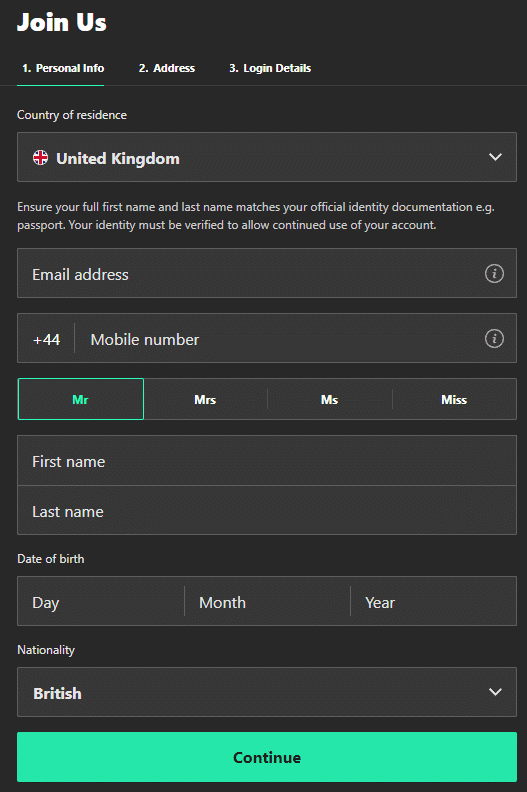The height and width of the screenshot is (792, 527).
Task: Focus the Email address field
Action: tap(267, 273)
